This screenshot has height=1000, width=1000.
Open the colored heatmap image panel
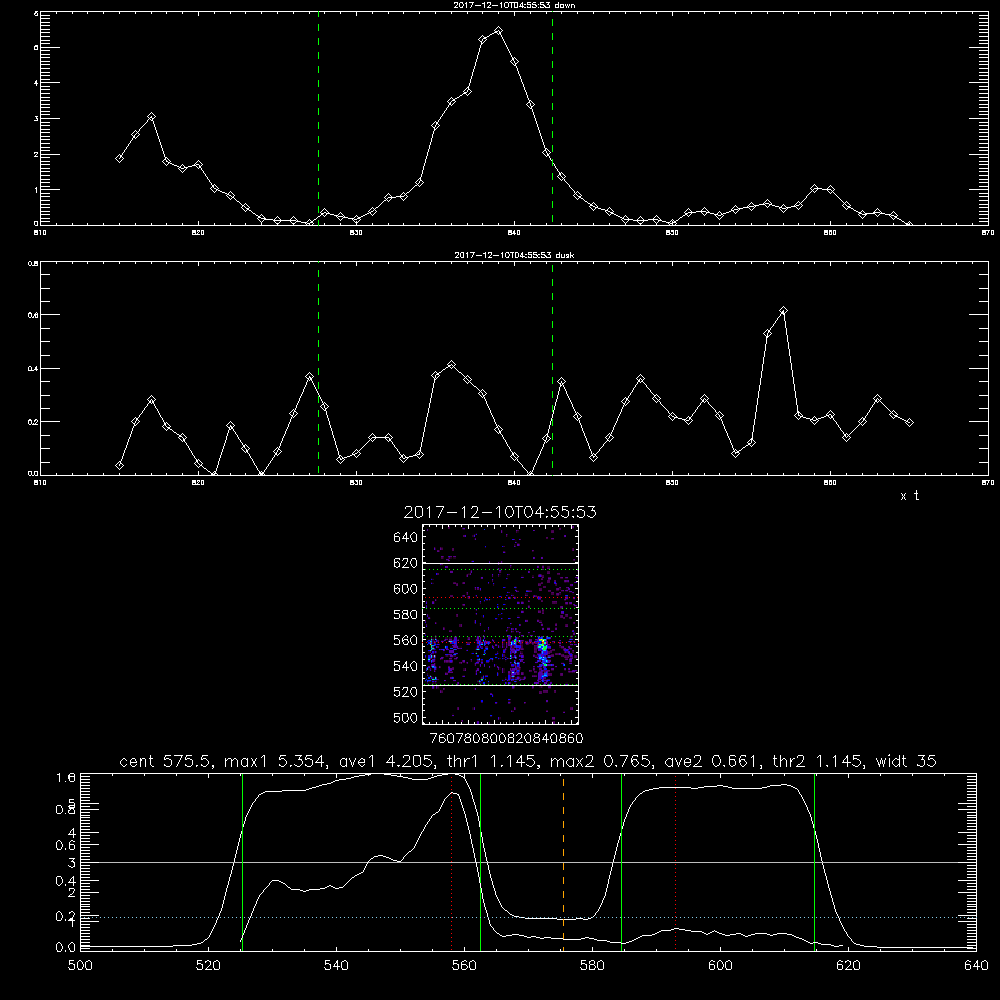(500, 624)
